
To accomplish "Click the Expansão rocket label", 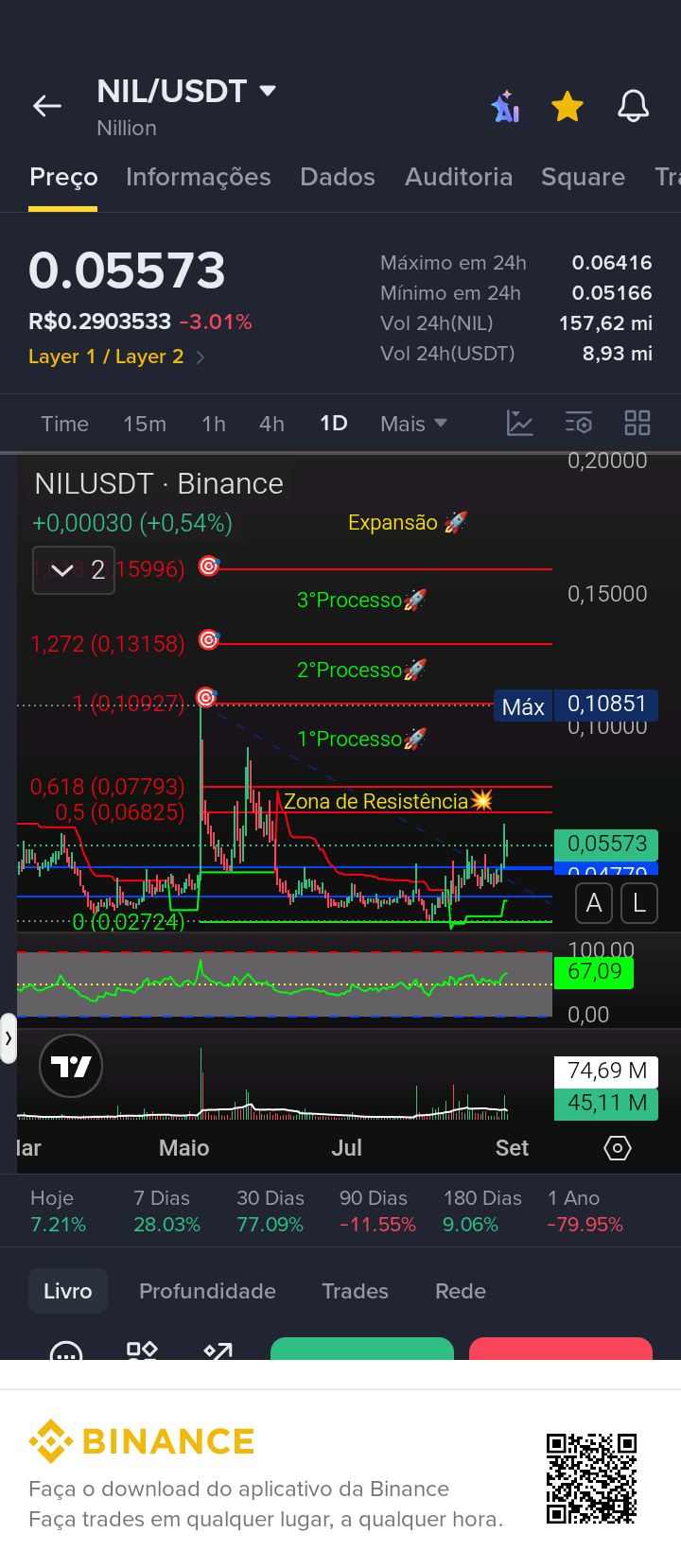I will (408, 522).
